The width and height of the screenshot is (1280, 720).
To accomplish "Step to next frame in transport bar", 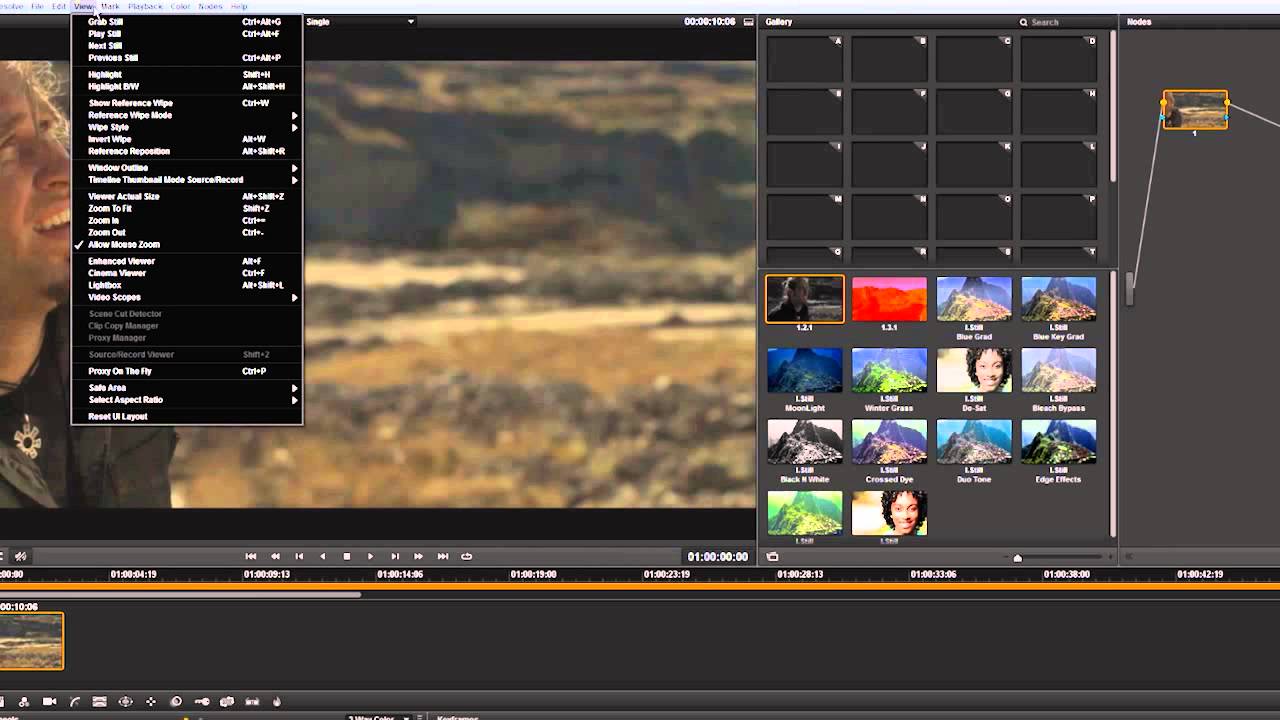I will [395, 556].
